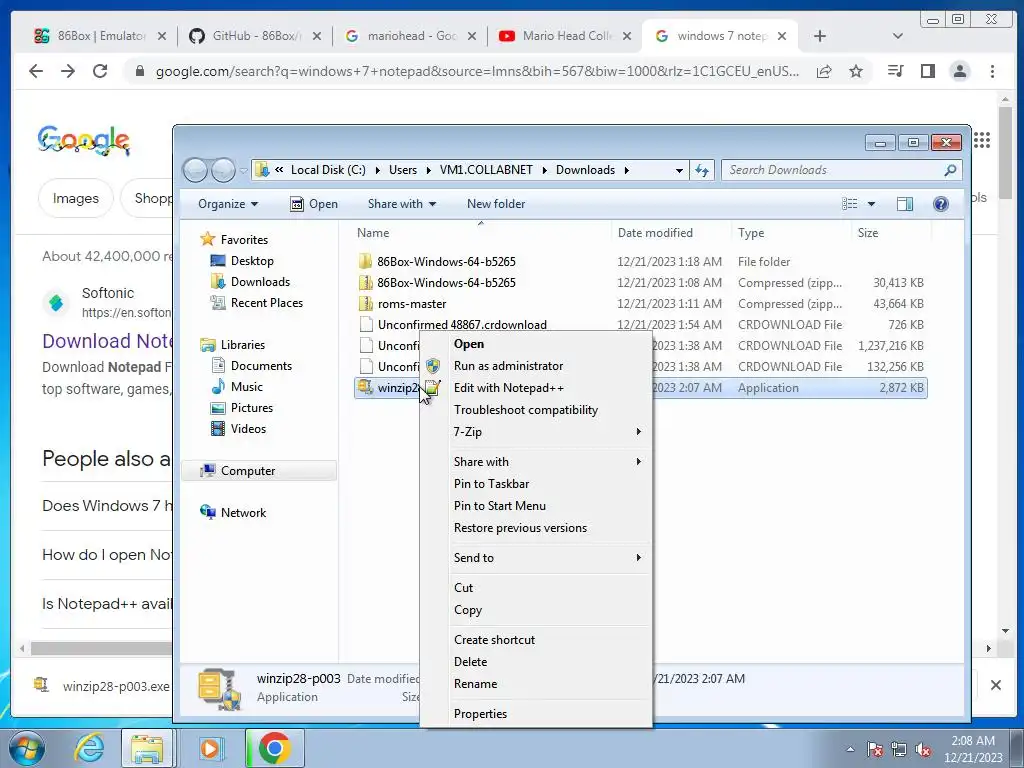Open Pictures library
This screenshot has height=768, width=1024.
click(x=251, y=408)
